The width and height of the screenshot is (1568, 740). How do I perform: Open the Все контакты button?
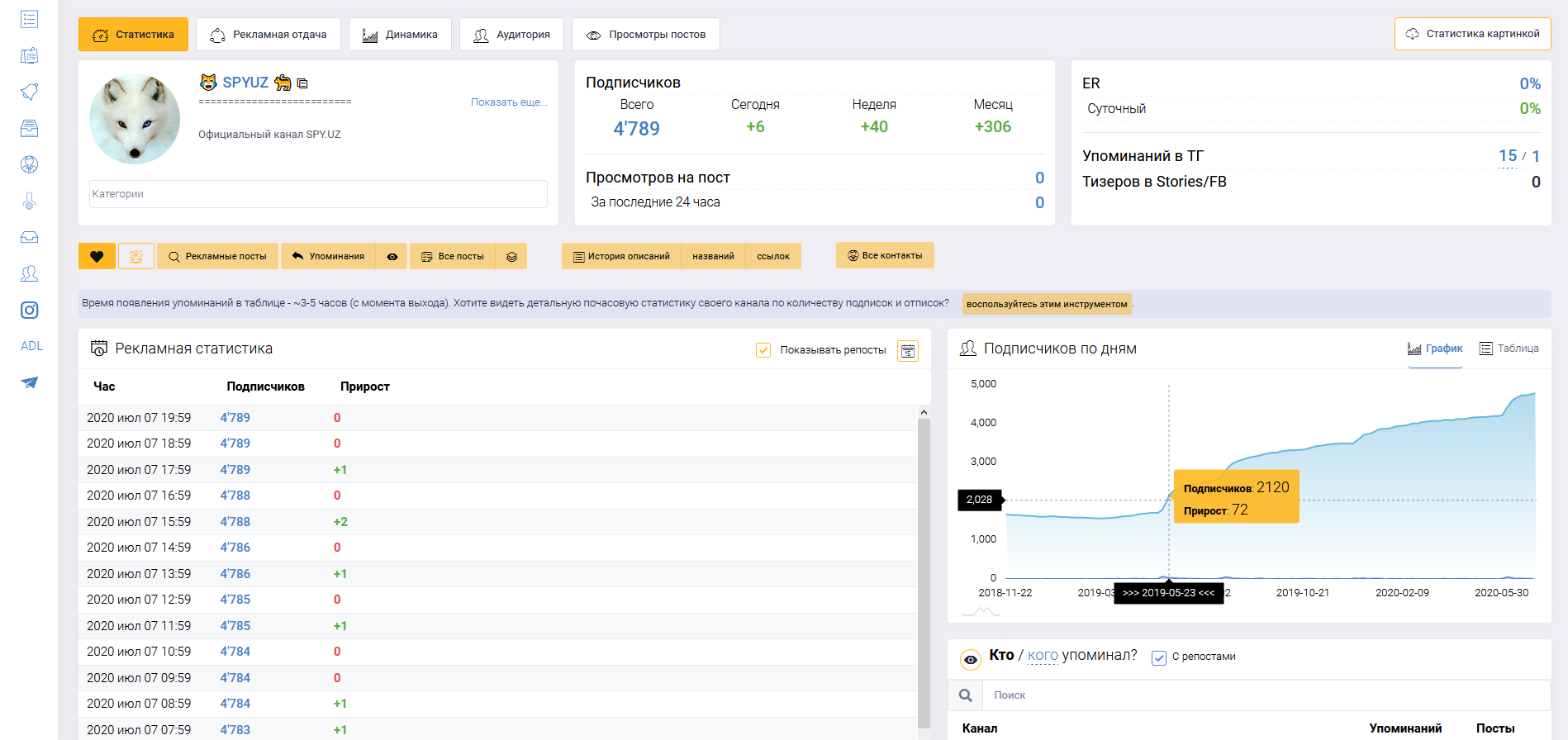(885, 255)
